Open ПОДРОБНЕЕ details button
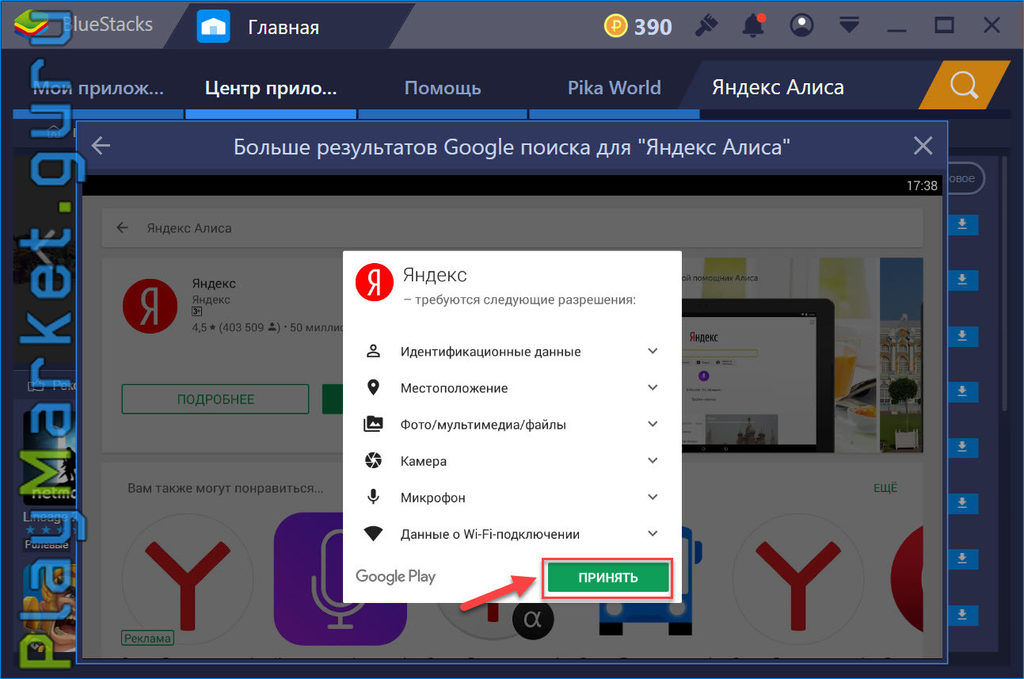The height and width of the screenshot is (679, 1024). [215, 399]
